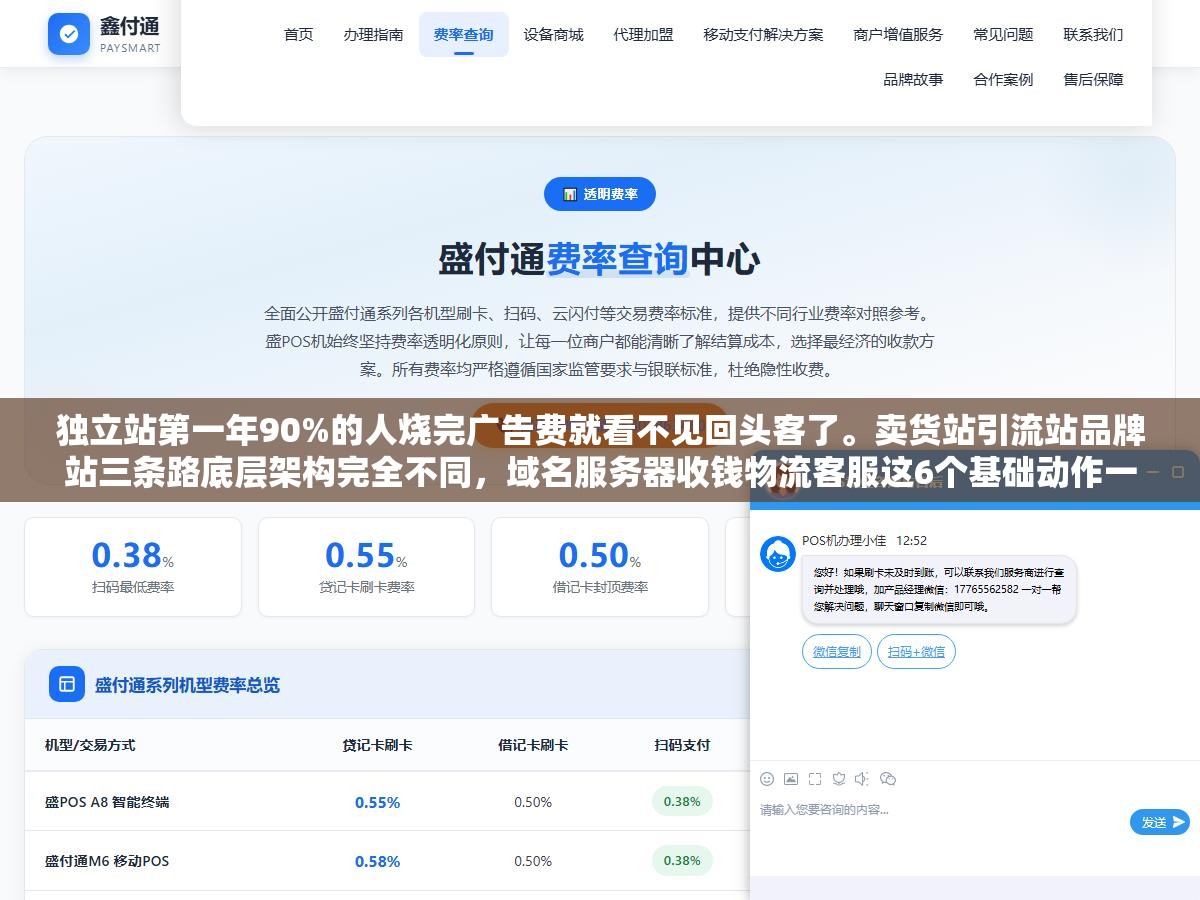Image resolution: width=1200 pixels, height=900 pixels.
Task: Click the 0.38% badge in 盛付通M6 row
Action: point(682,860)
